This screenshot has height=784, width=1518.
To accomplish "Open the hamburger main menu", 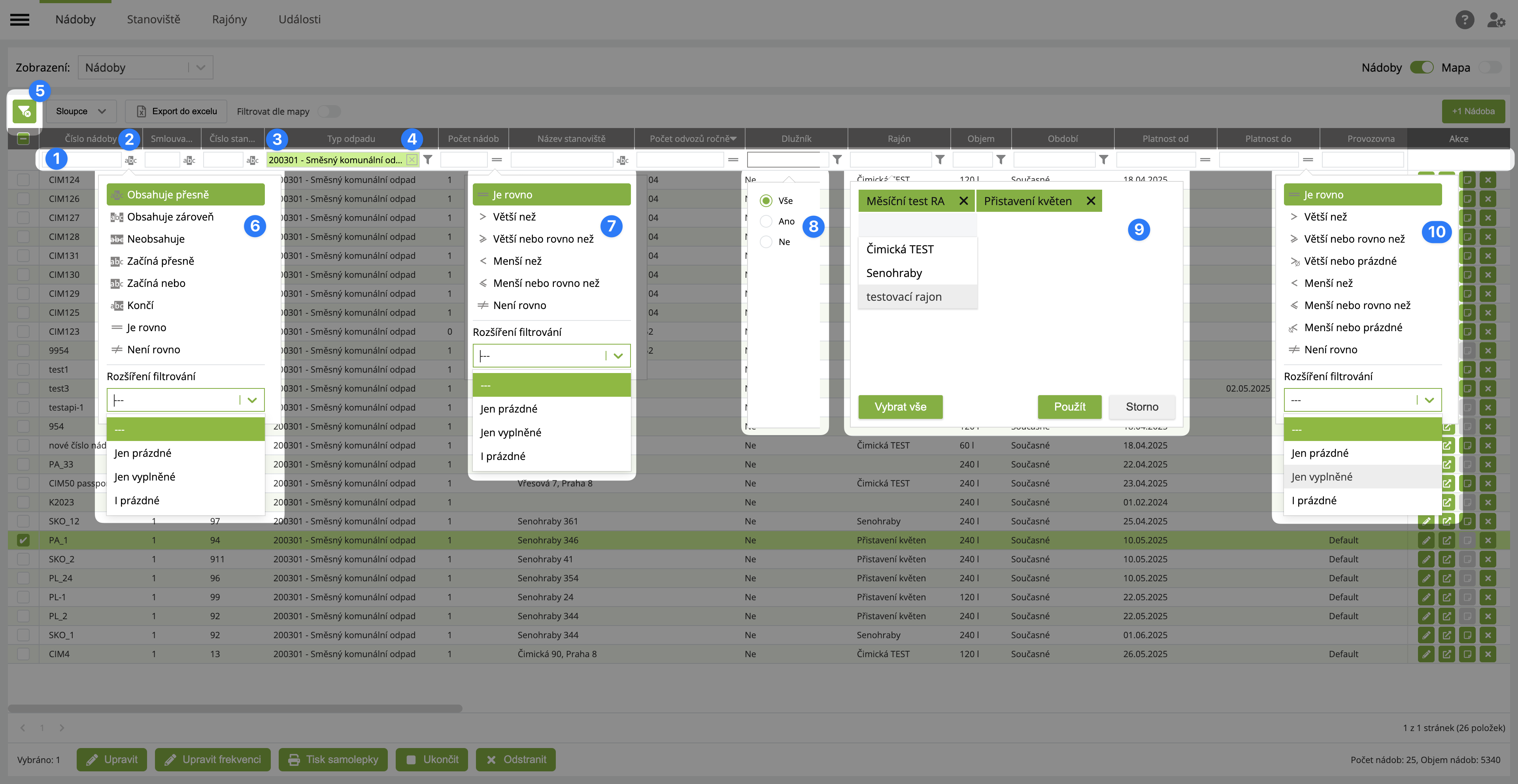I will 19,19.
